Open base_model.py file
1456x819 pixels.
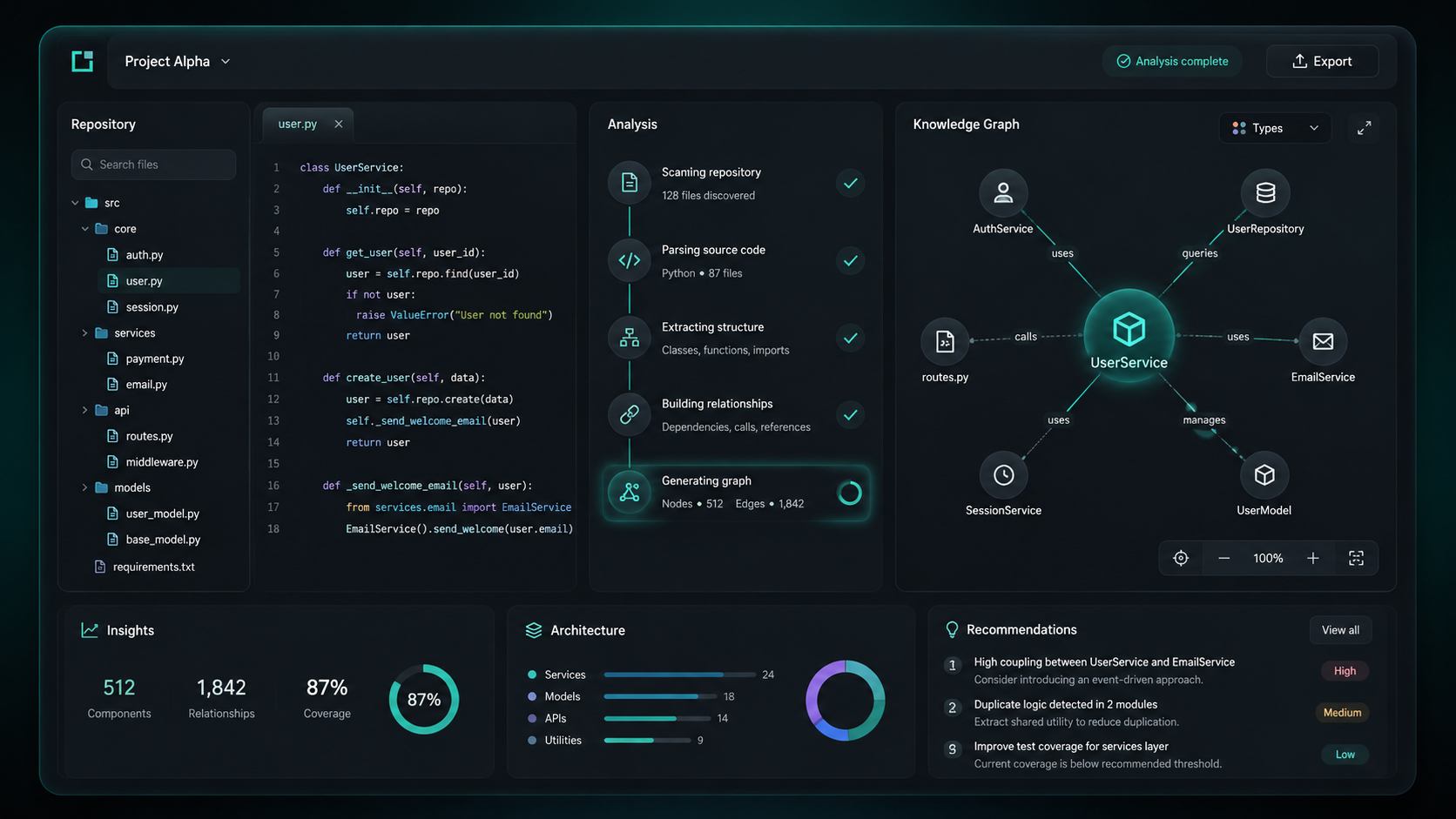[x=153, y=540]
